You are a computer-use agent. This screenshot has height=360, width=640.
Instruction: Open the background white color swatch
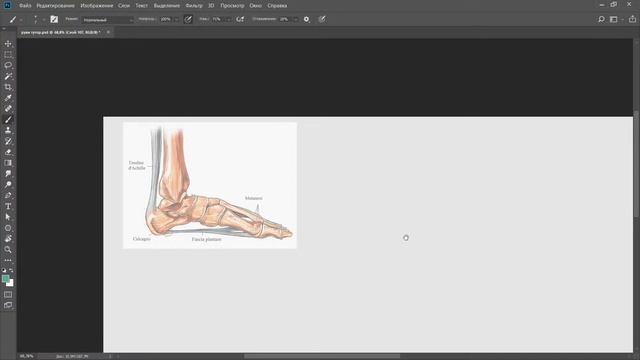tap(11, 283)
